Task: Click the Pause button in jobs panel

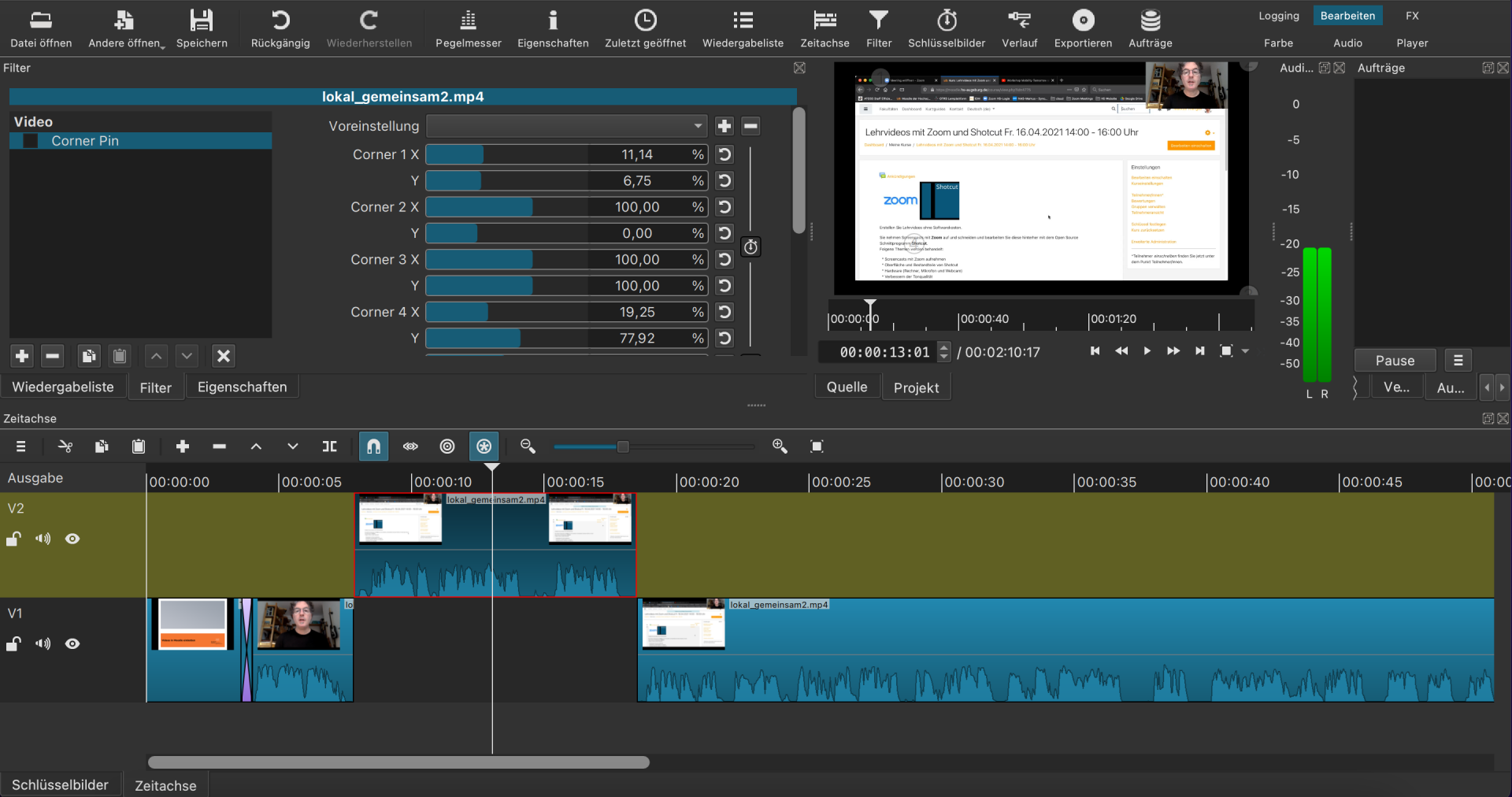Action: (x=1393, y=360)
